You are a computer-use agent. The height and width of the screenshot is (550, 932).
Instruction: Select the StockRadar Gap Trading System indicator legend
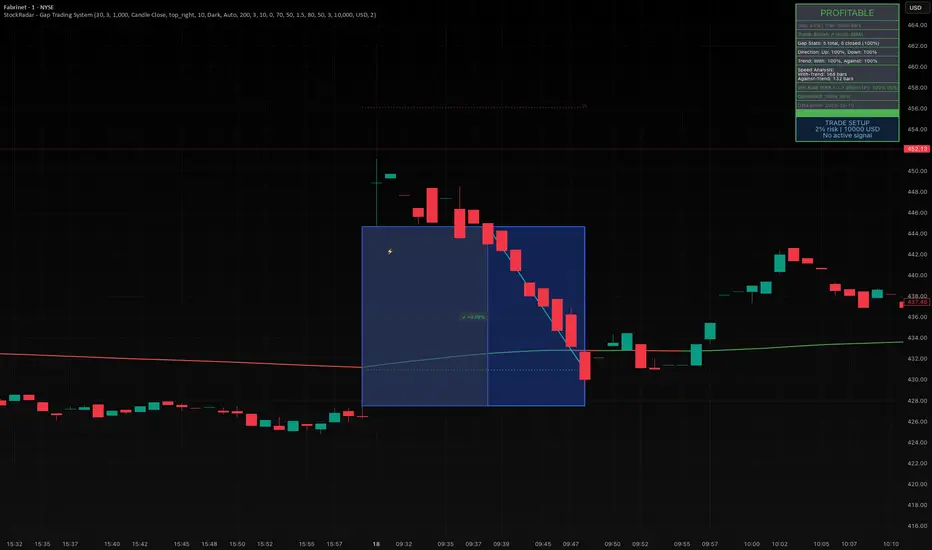point(190,15)
